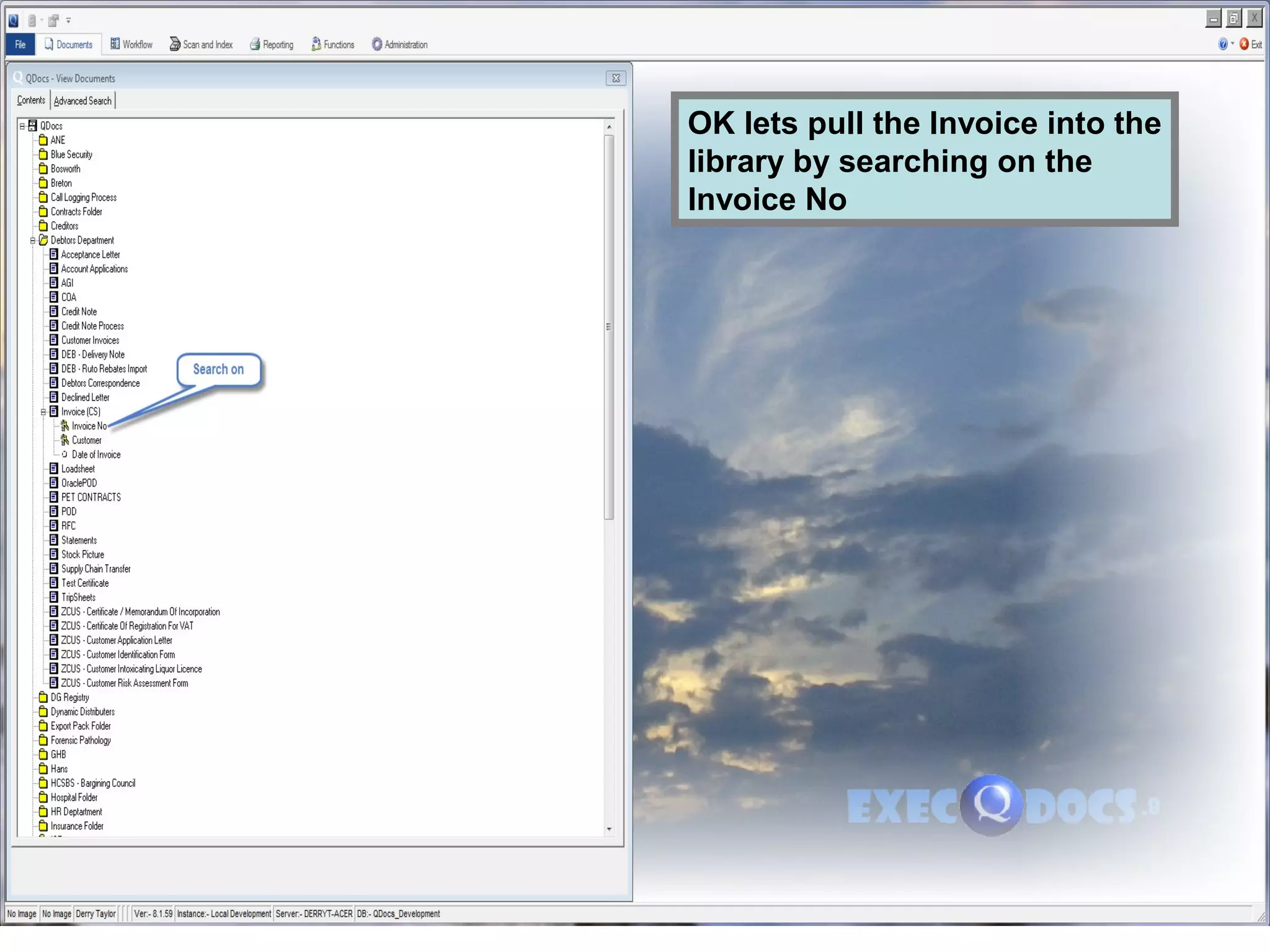
Task: Click the vertical scrollbar thumb in the tree
Action: 609,327
